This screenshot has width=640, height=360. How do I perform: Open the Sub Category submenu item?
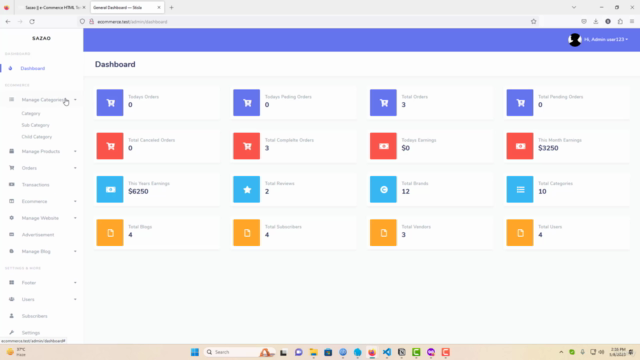coord(36,125)
